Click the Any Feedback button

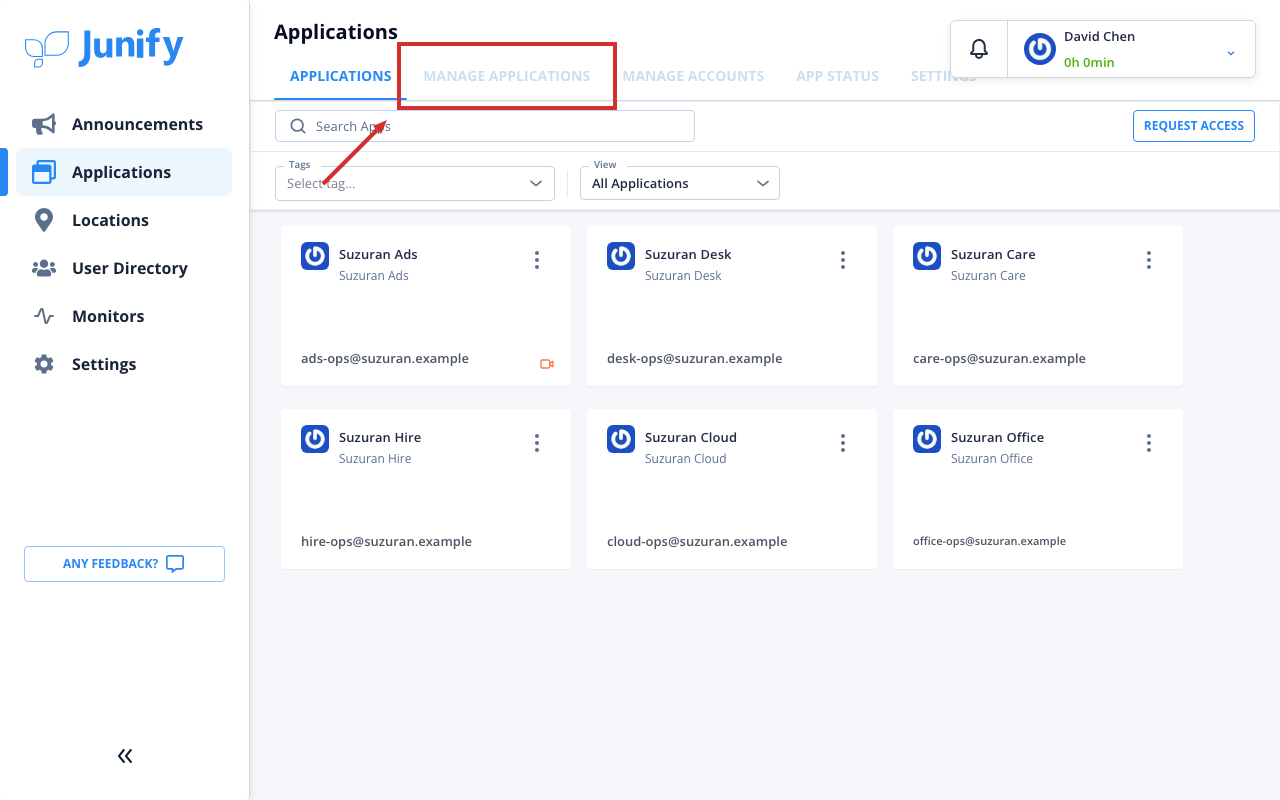[x=124, y=564]
